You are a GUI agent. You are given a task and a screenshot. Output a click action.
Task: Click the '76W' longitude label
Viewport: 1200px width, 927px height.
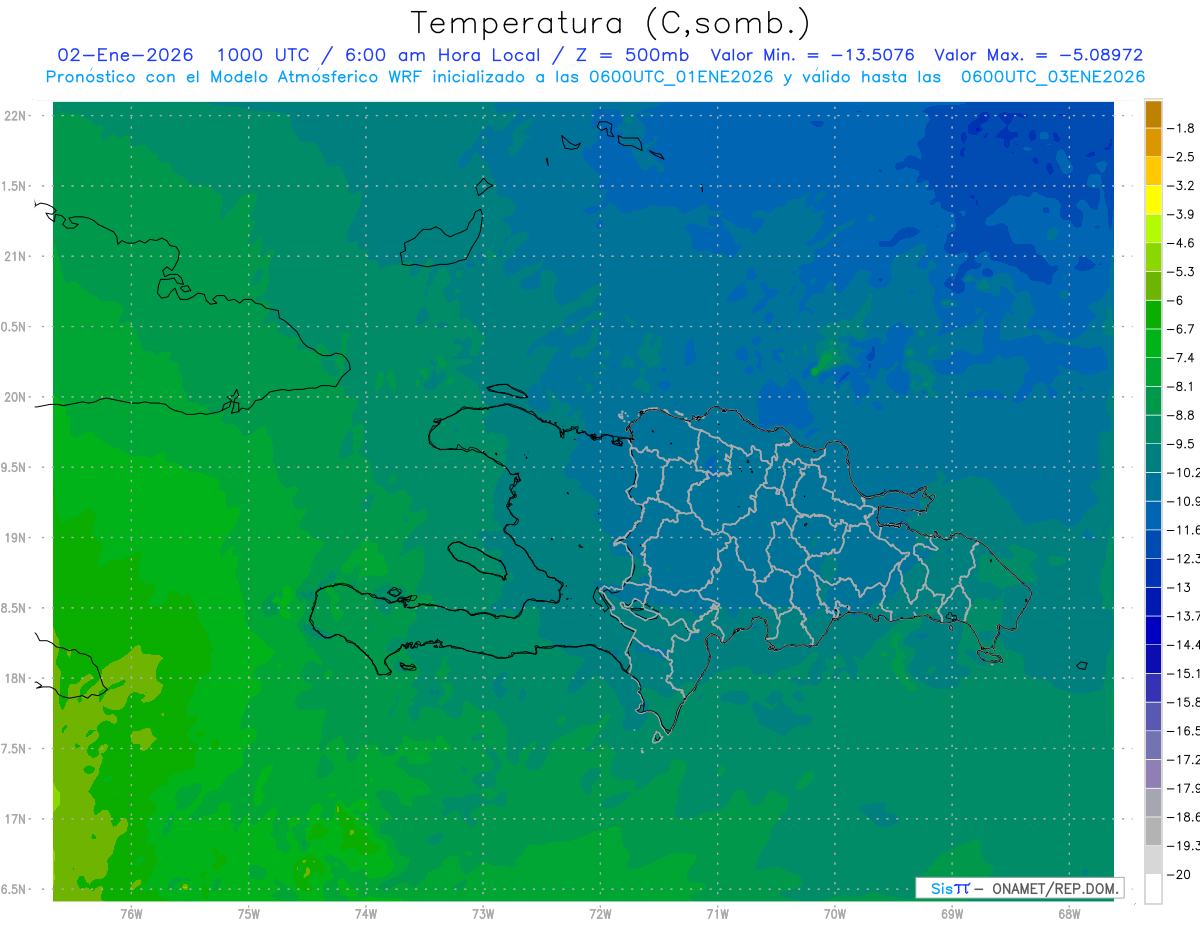[131, 913]
